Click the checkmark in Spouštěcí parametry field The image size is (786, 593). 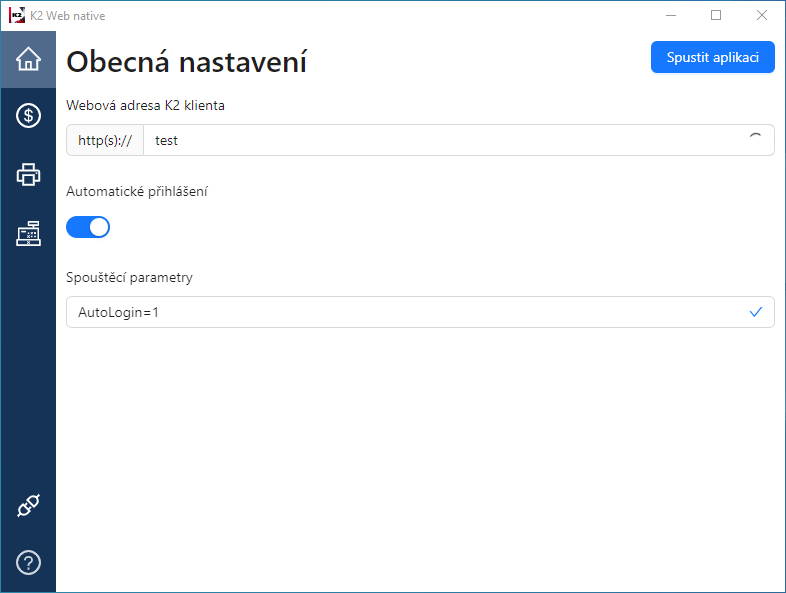tap(756, 312)
